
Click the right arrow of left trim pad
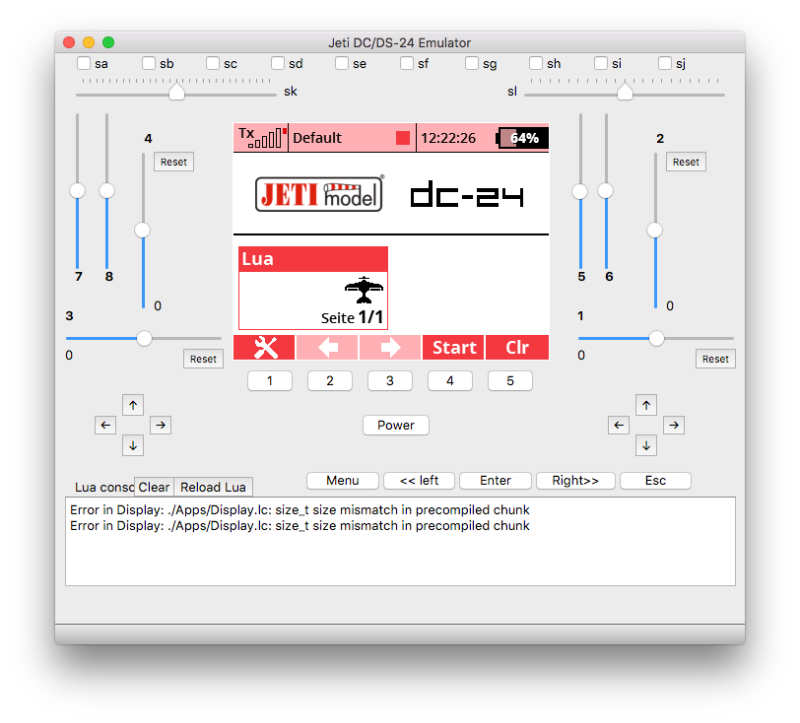pos(161,425)
